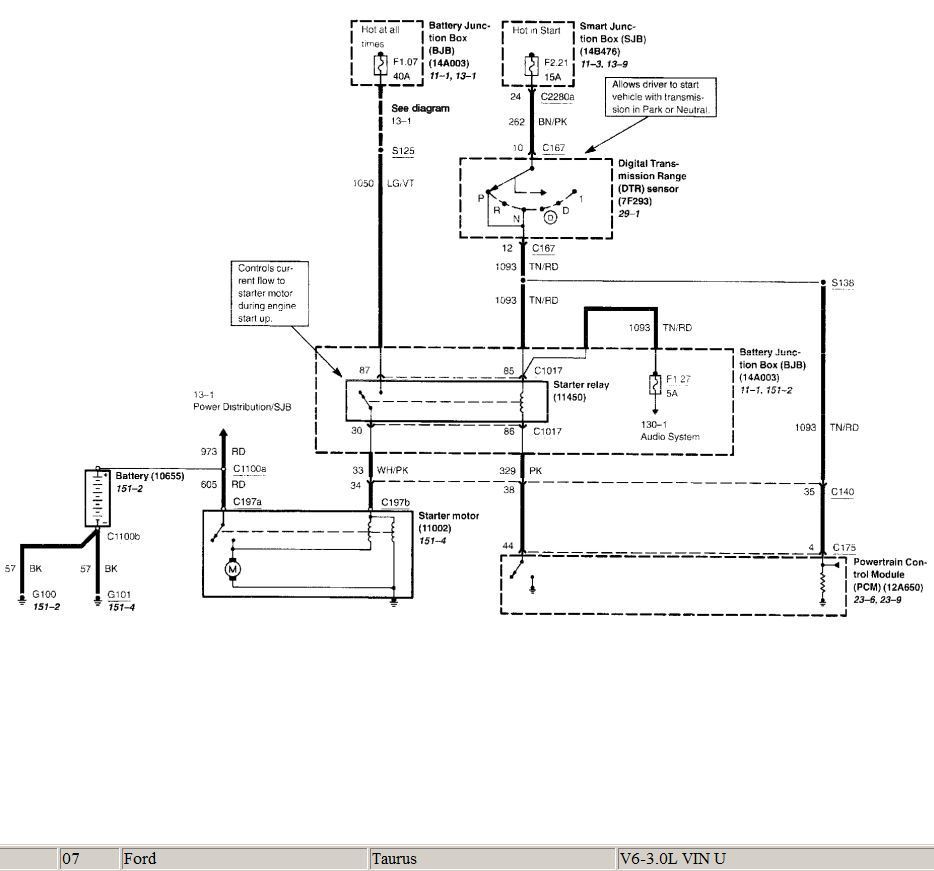
Task: Click the G101 ground symbol
Action: (x=97, y=600)
